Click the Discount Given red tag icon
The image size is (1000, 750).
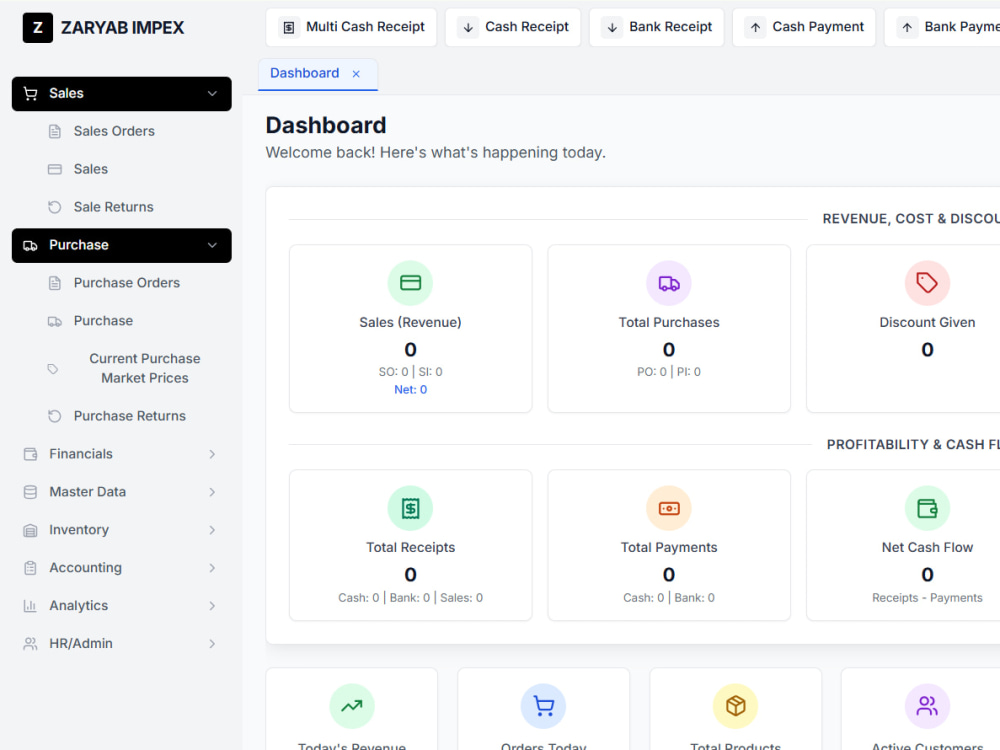[927, 283]
